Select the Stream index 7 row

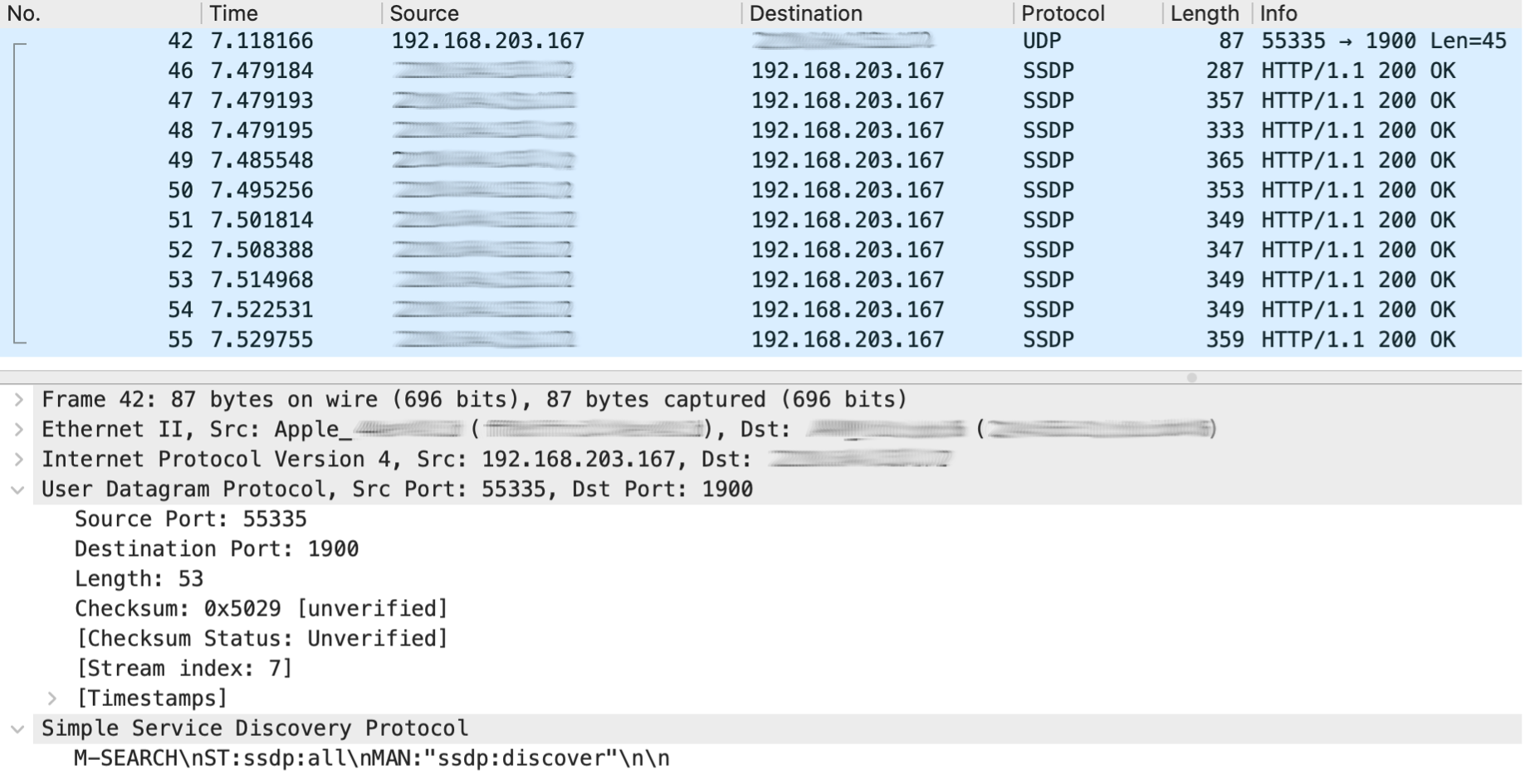coord(184,668)
